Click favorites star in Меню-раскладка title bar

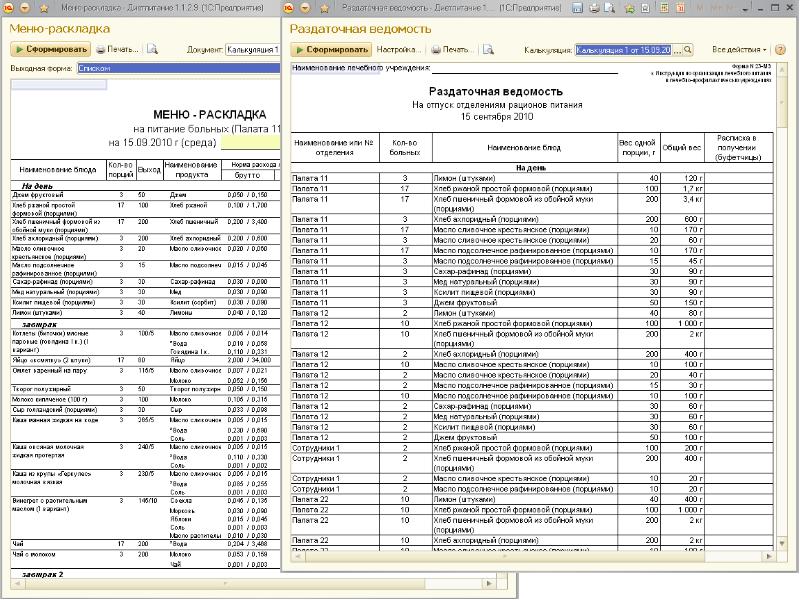(x=44, y=8)
